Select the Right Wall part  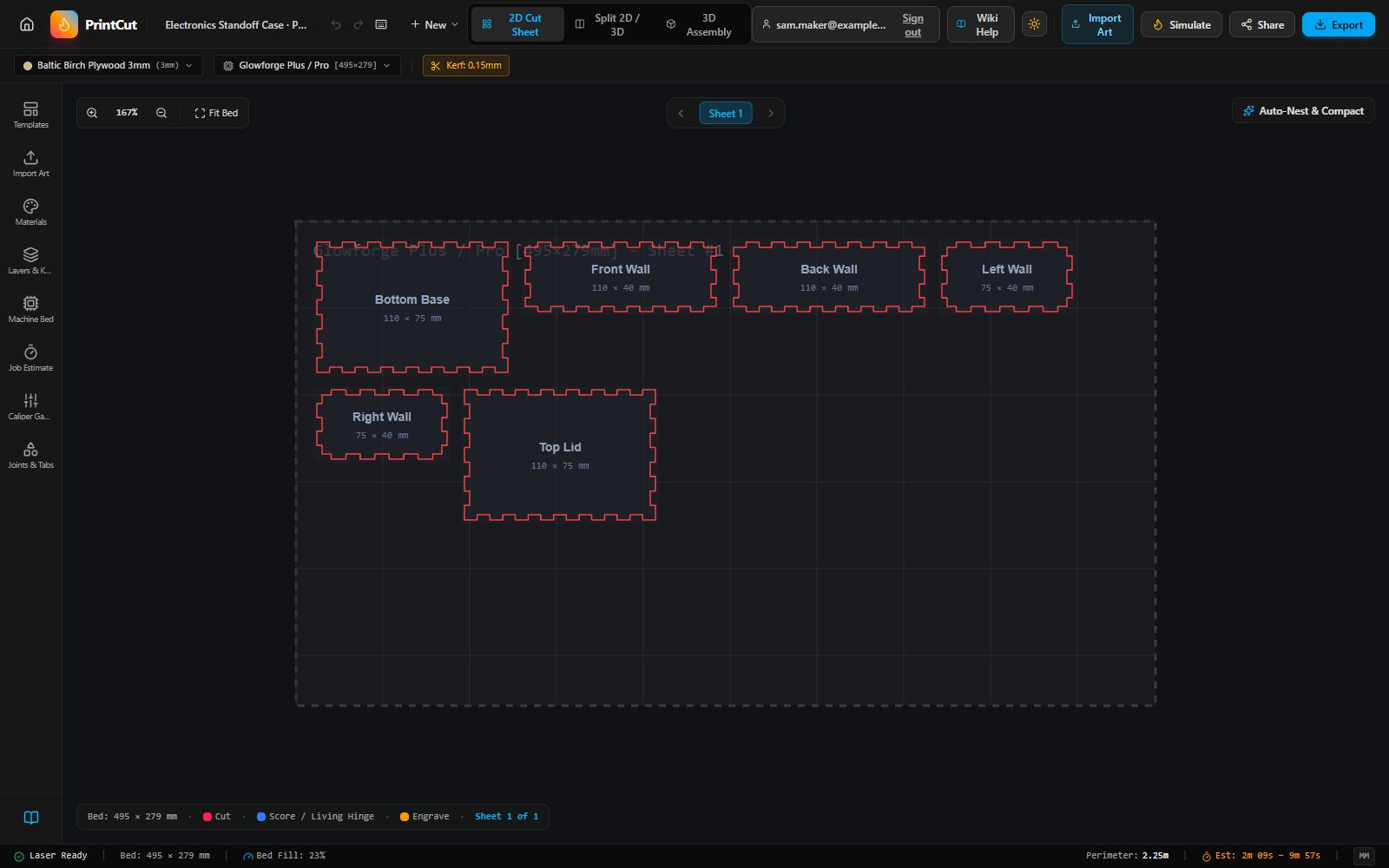coord(382,424)
